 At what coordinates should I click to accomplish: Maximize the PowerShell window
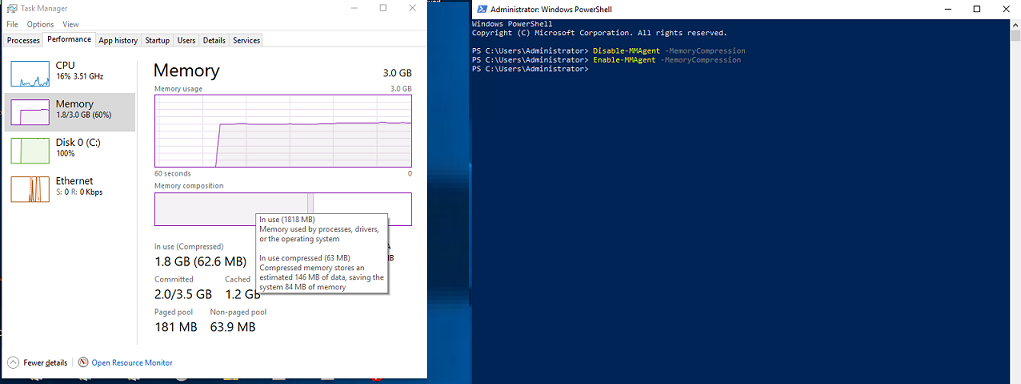[977, 9]
